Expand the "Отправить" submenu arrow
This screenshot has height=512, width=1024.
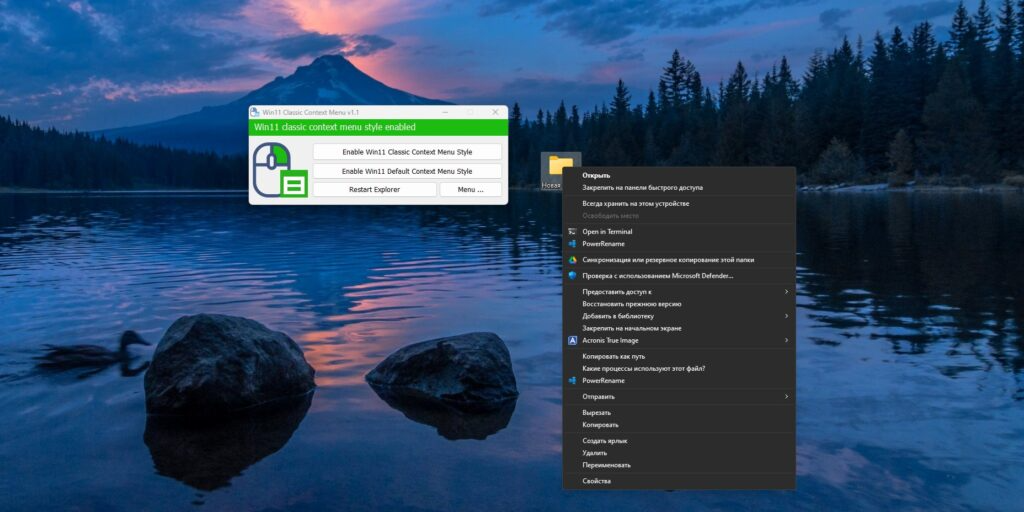pos(786,397)
